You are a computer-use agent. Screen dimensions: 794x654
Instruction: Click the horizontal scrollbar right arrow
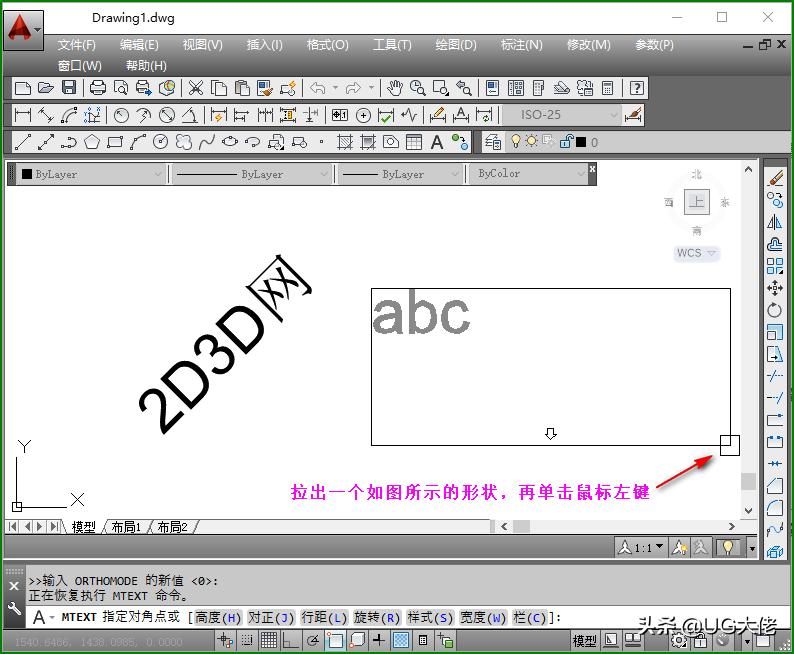pyautogui.click(x=732, y=526)
